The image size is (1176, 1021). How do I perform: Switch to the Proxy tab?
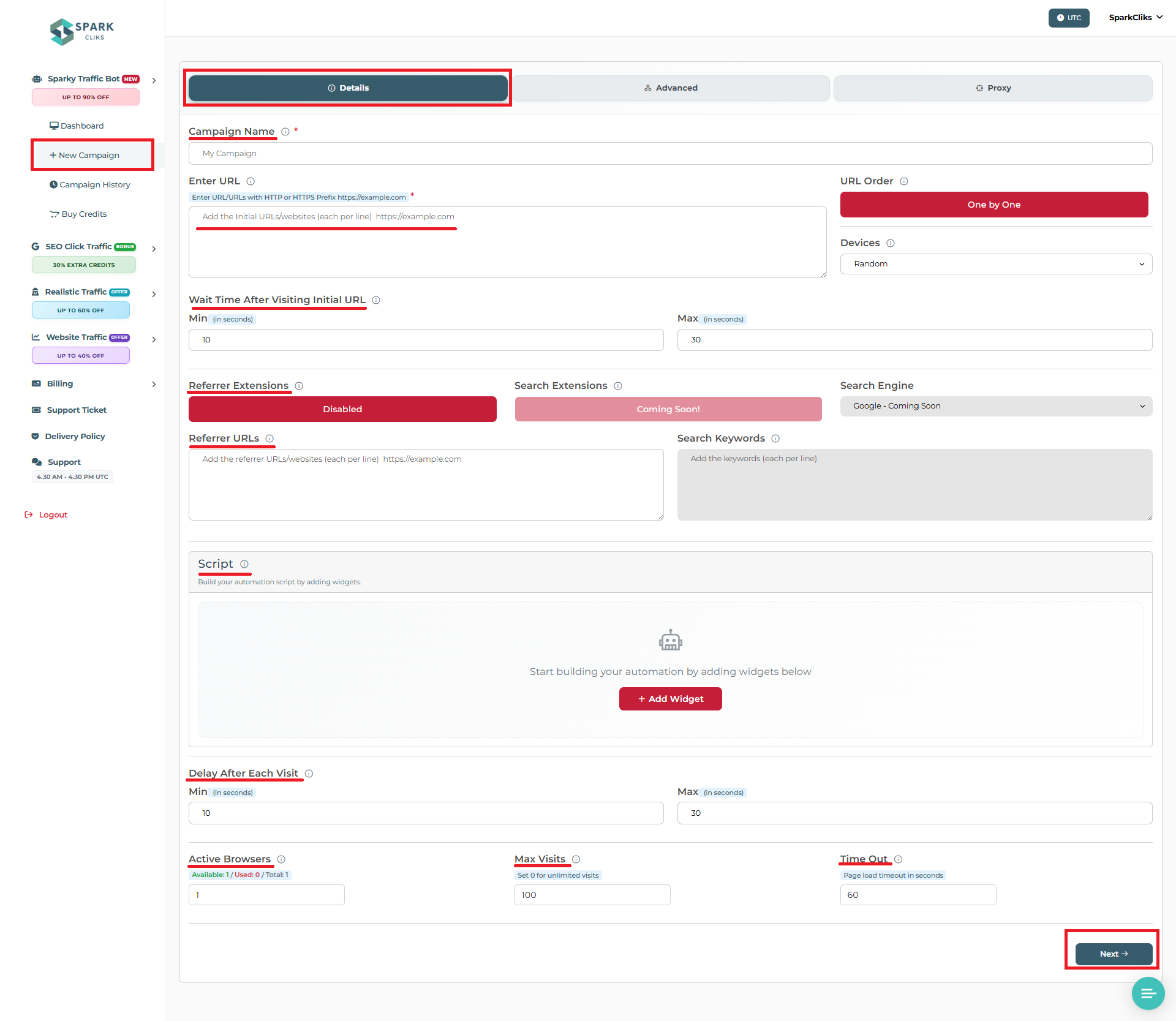point(993,88)
